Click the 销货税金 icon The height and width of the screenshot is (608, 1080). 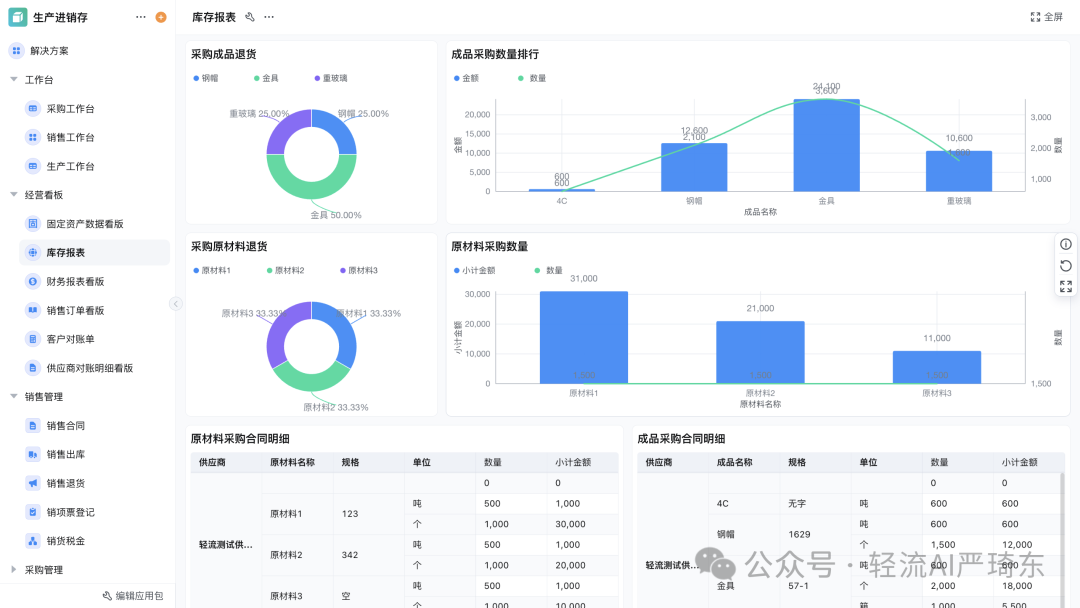[33, 541]
